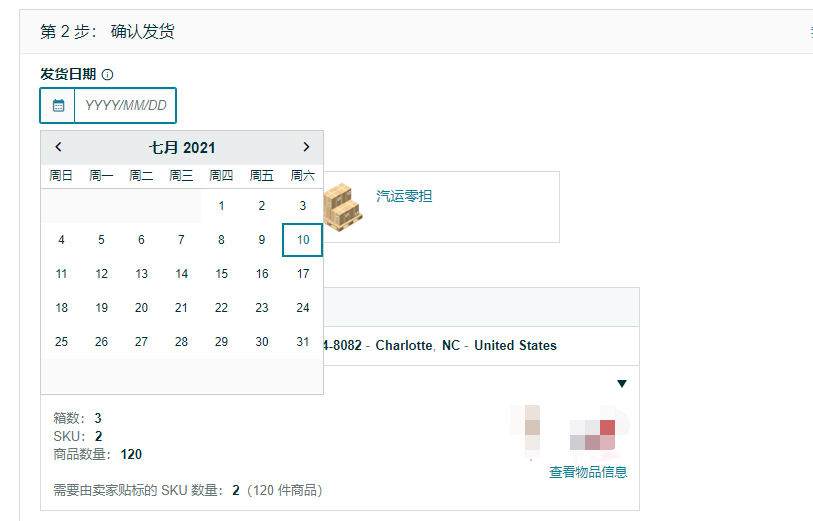Viewport: 813px width, 521px height.
Task: Set shipping date to July 21
Action: (181, 308)
